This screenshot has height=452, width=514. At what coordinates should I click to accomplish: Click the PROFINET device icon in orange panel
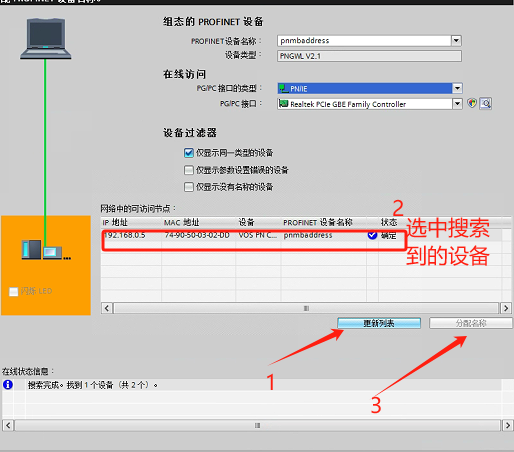coord(46,250)
